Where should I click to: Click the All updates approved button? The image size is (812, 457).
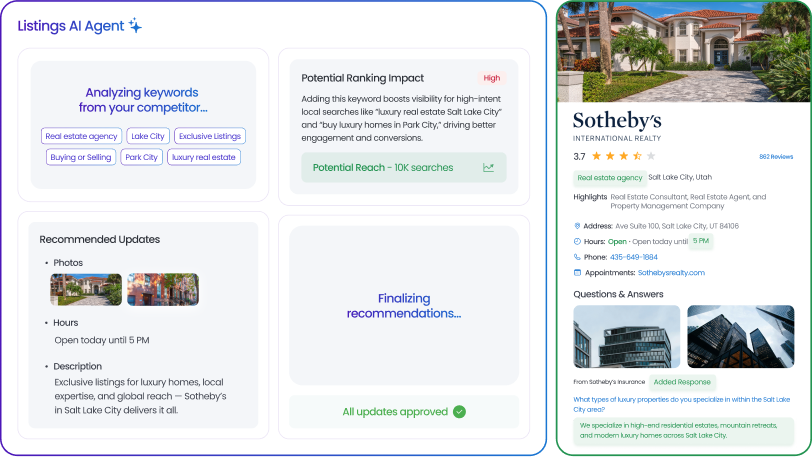pyautogui.click(x=403, y=411)
